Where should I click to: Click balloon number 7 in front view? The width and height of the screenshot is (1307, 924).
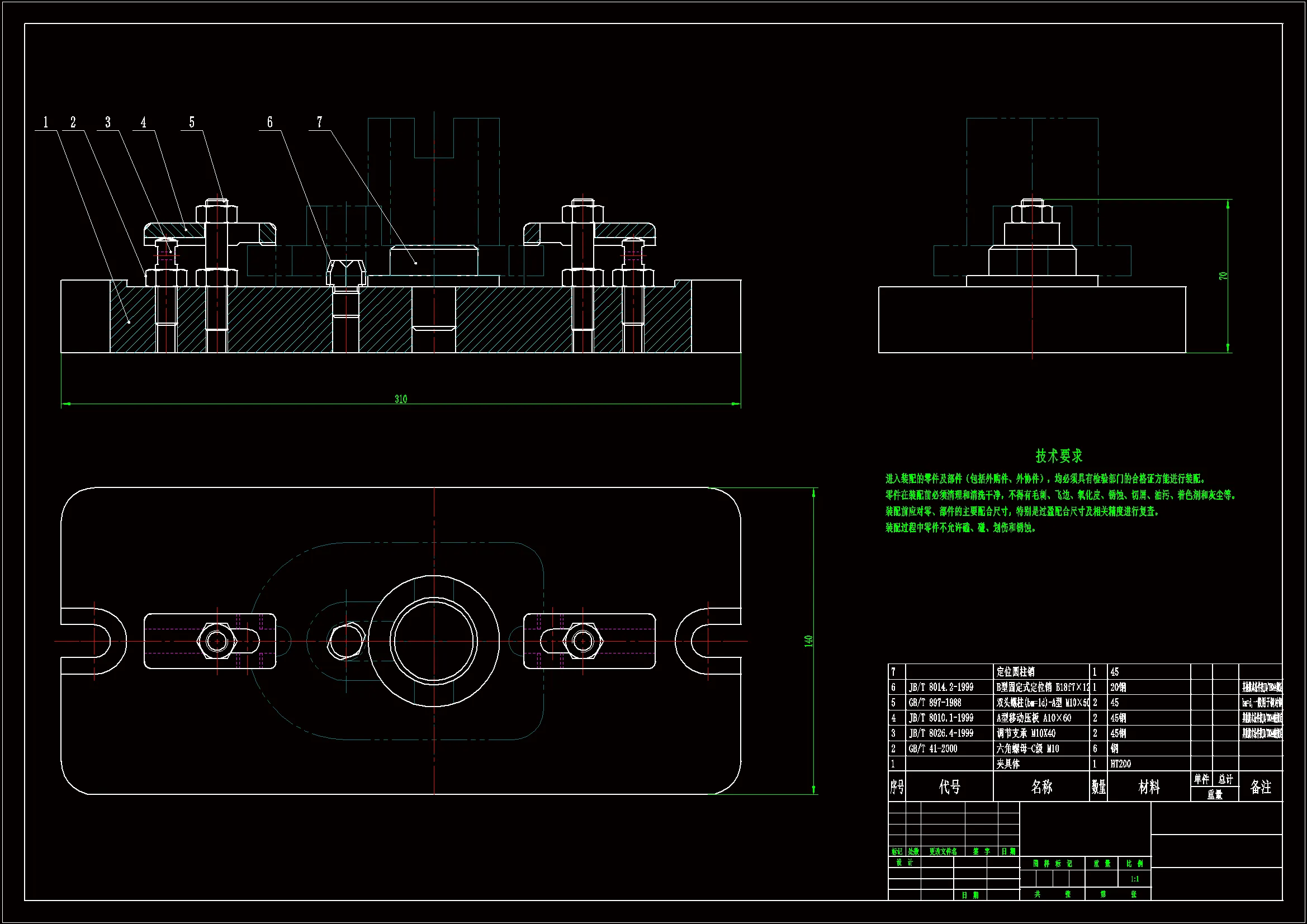[319, 122]
